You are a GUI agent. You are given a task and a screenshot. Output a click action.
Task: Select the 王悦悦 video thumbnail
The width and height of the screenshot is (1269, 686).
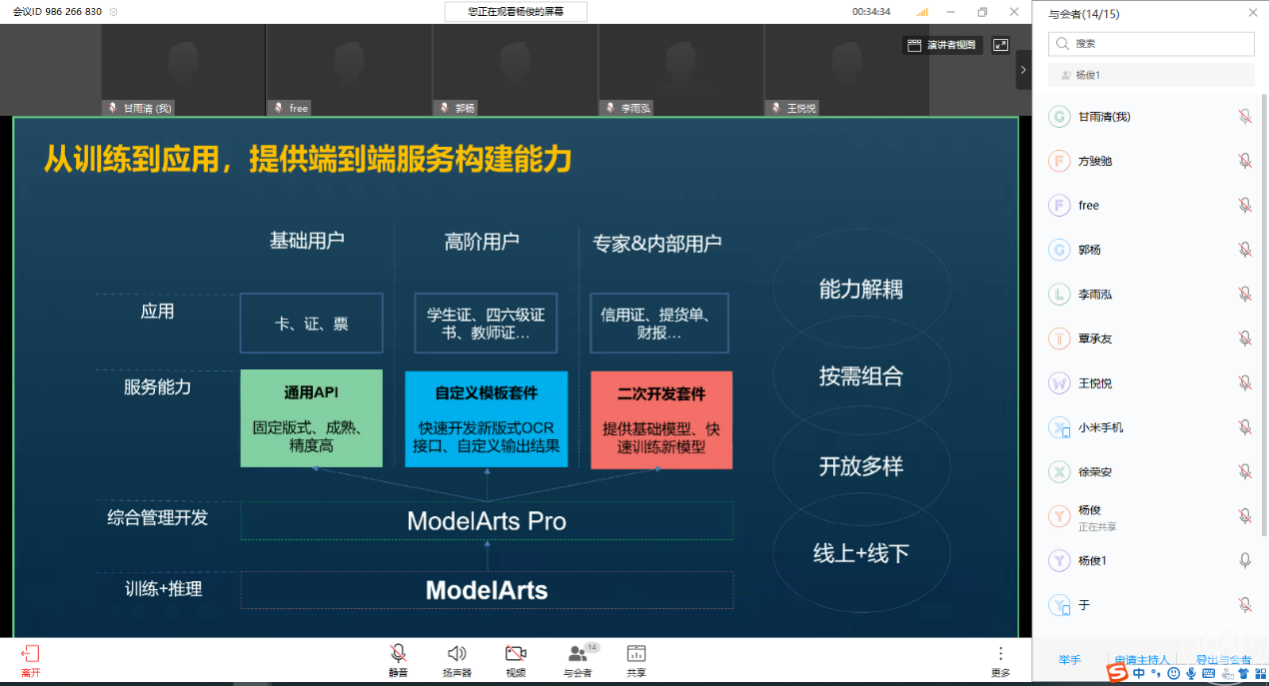[x=847, y=70]
